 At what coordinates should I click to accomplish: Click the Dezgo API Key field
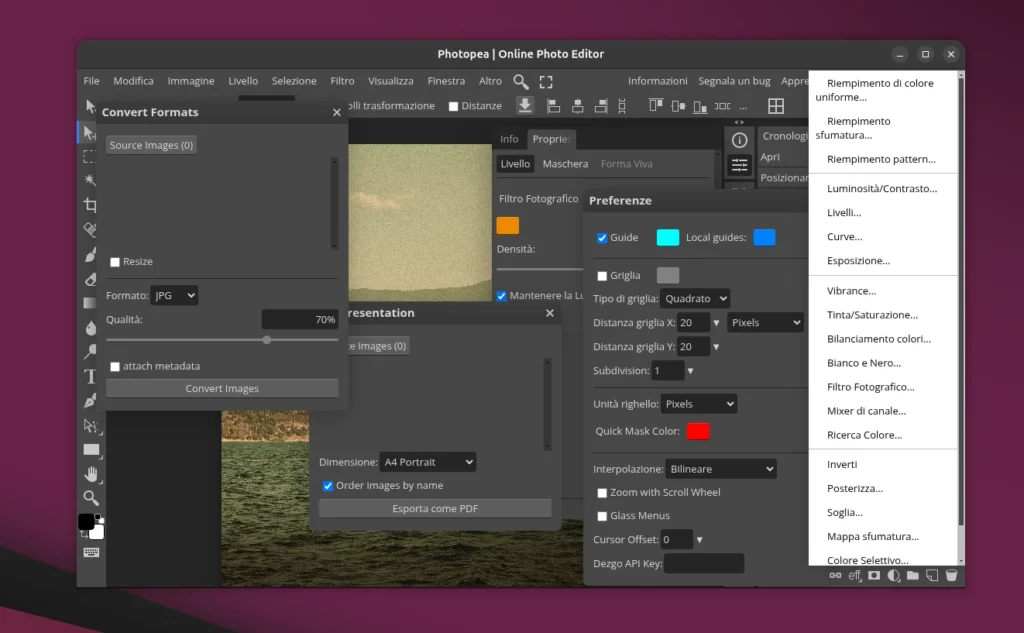pos(703,564)
